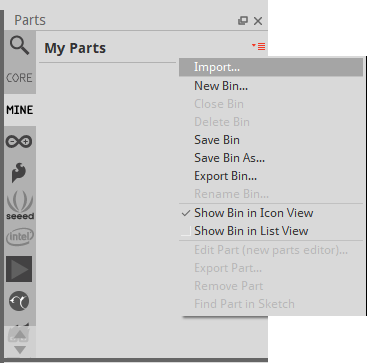Image resolution: width=367 pixels, height=363 pixels.
Task: Open the play-arrow parts bin icon
Action: (20, 269)
